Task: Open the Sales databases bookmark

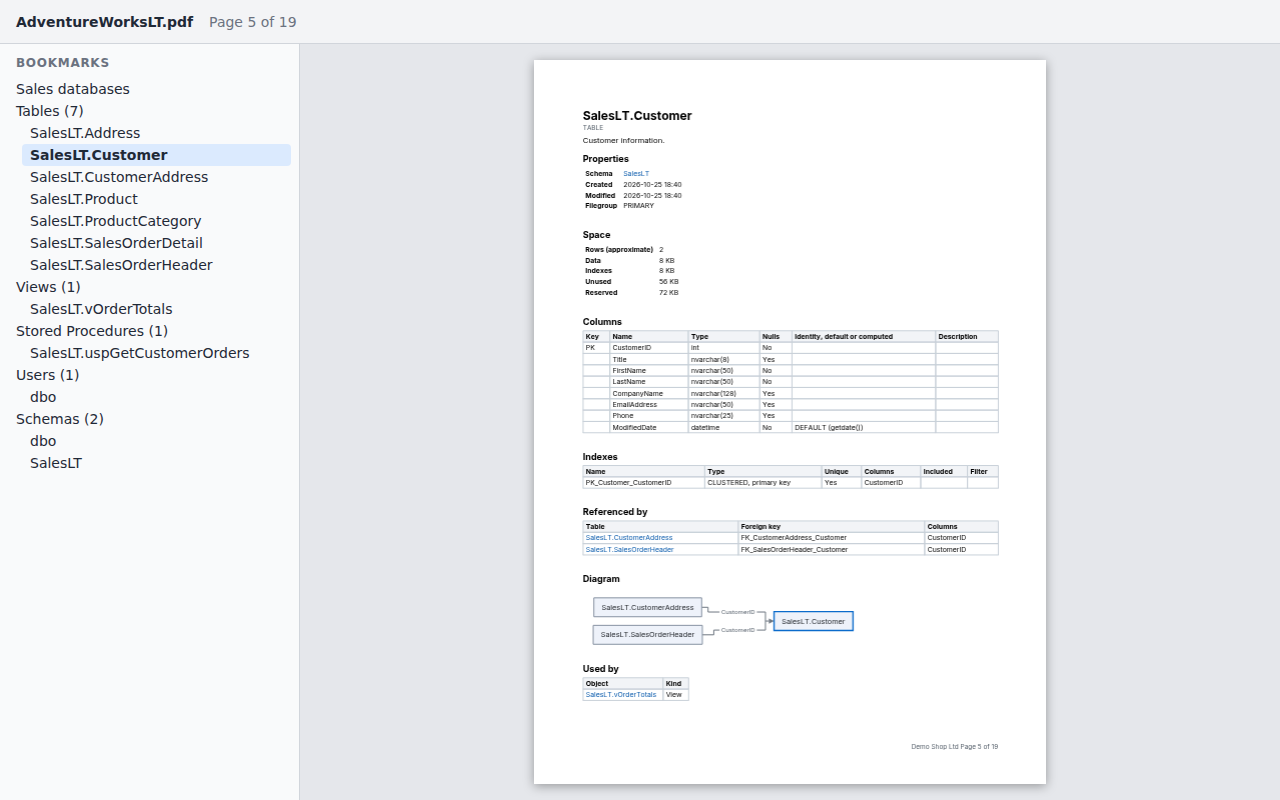Action: tap(73, 89)
